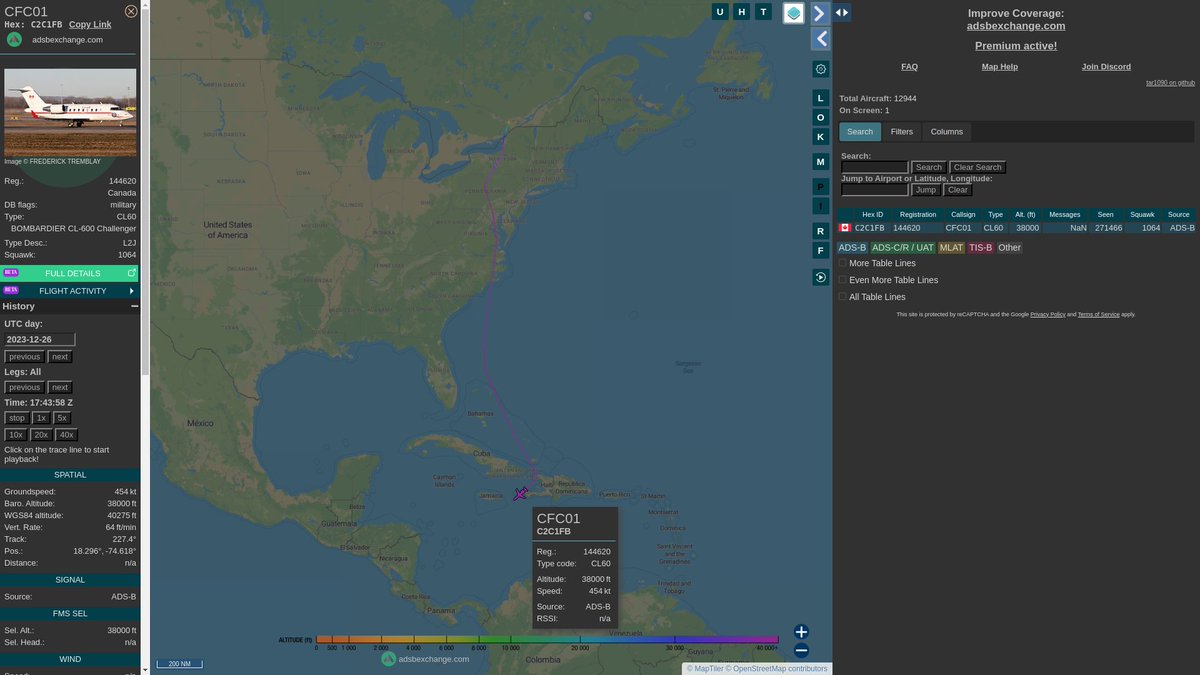Toggle the MLAT source filter

[951, 247]
